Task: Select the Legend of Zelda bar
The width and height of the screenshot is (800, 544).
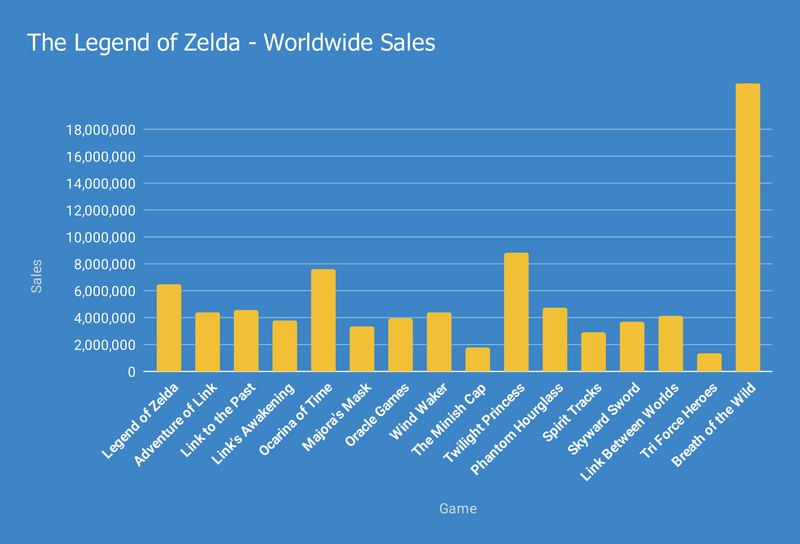Action: coord(169,328)
